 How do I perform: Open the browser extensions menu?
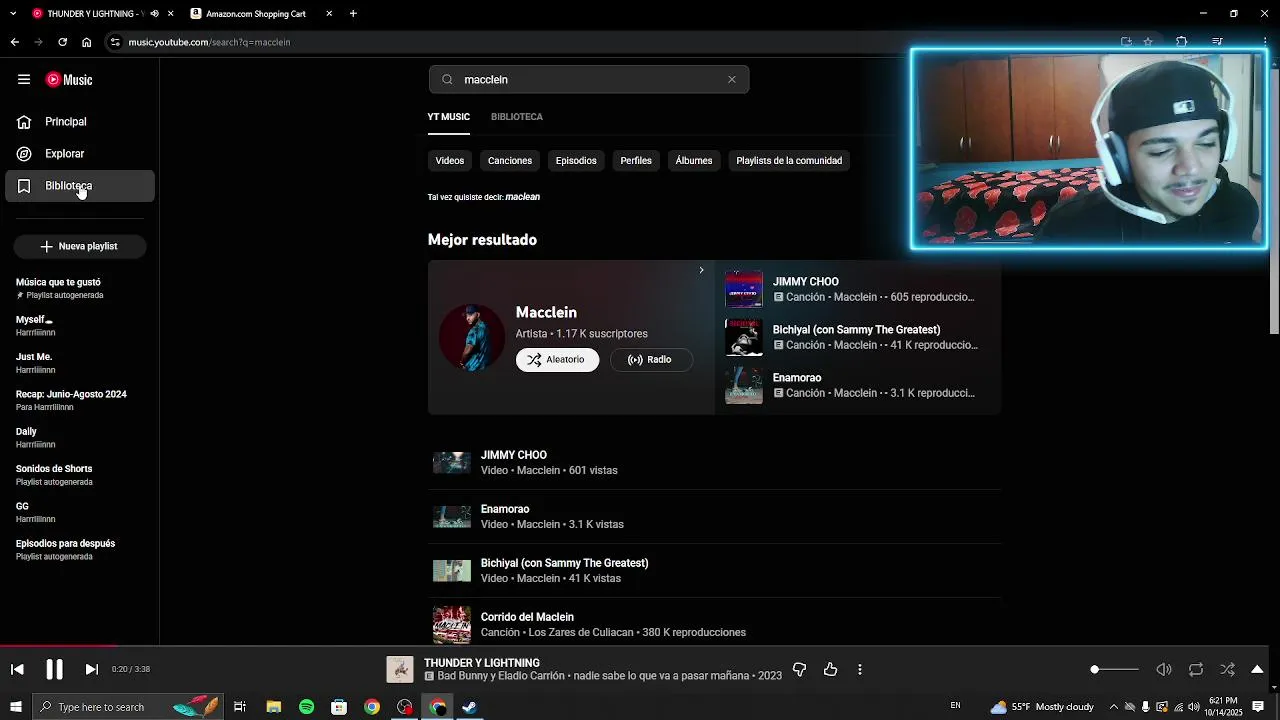(x=1181, y=42)
